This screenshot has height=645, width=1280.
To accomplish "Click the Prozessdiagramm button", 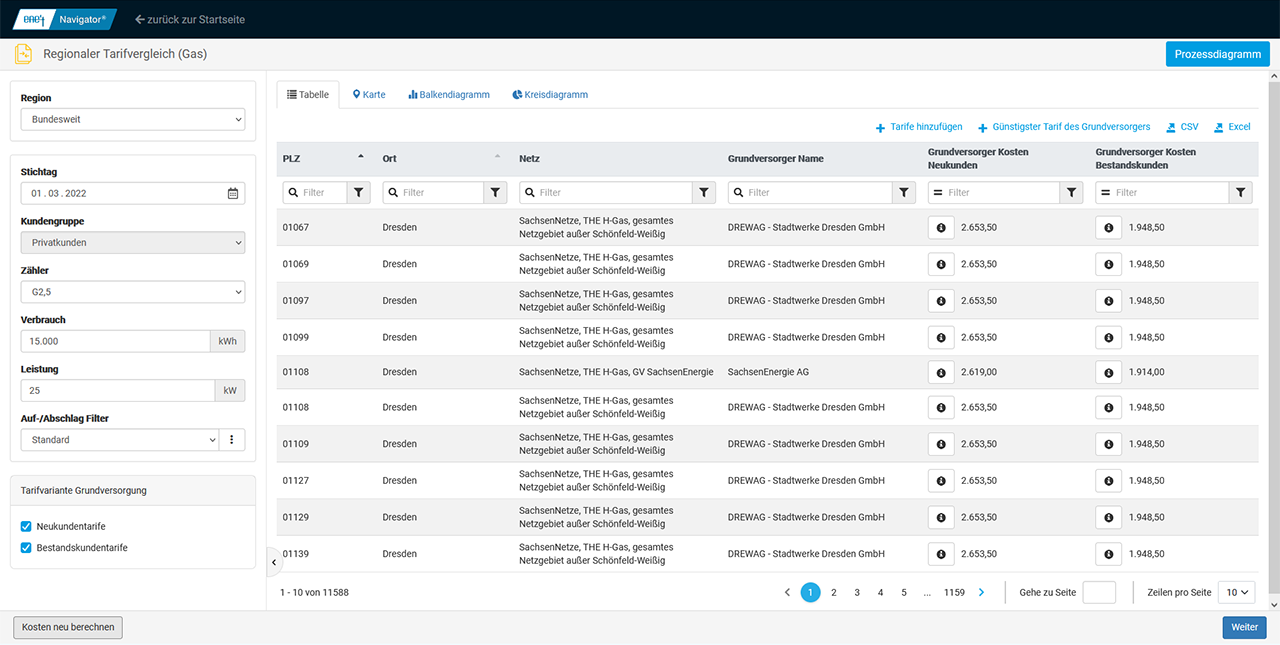I will click(1217, 54).
